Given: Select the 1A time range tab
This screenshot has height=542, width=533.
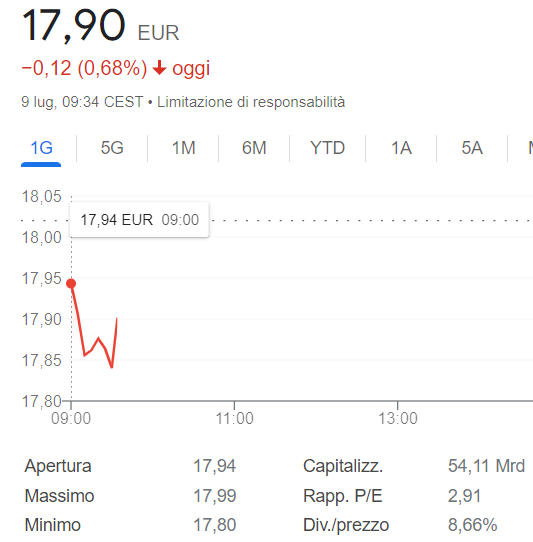Looking at the screenshot, I should click(x=401, y=148).
